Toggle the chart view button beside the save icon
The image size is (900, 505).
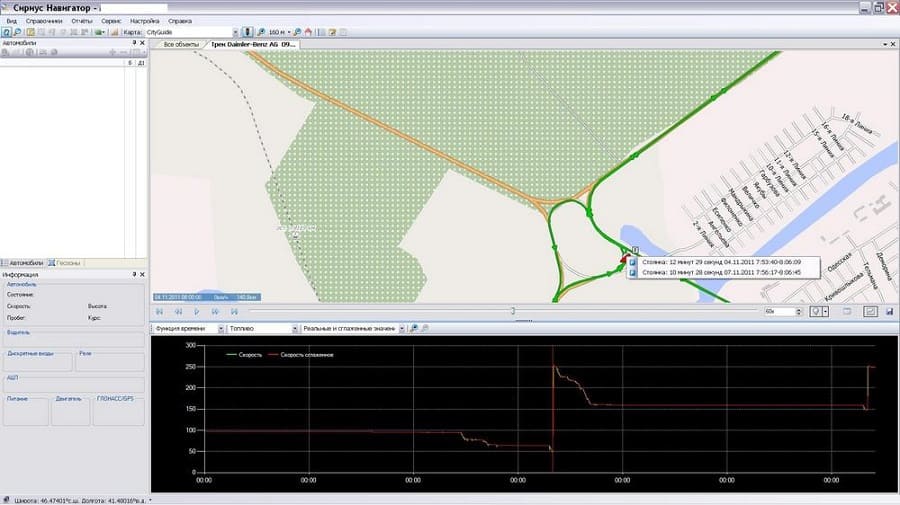pyautogui.click(x=870, y=312)
